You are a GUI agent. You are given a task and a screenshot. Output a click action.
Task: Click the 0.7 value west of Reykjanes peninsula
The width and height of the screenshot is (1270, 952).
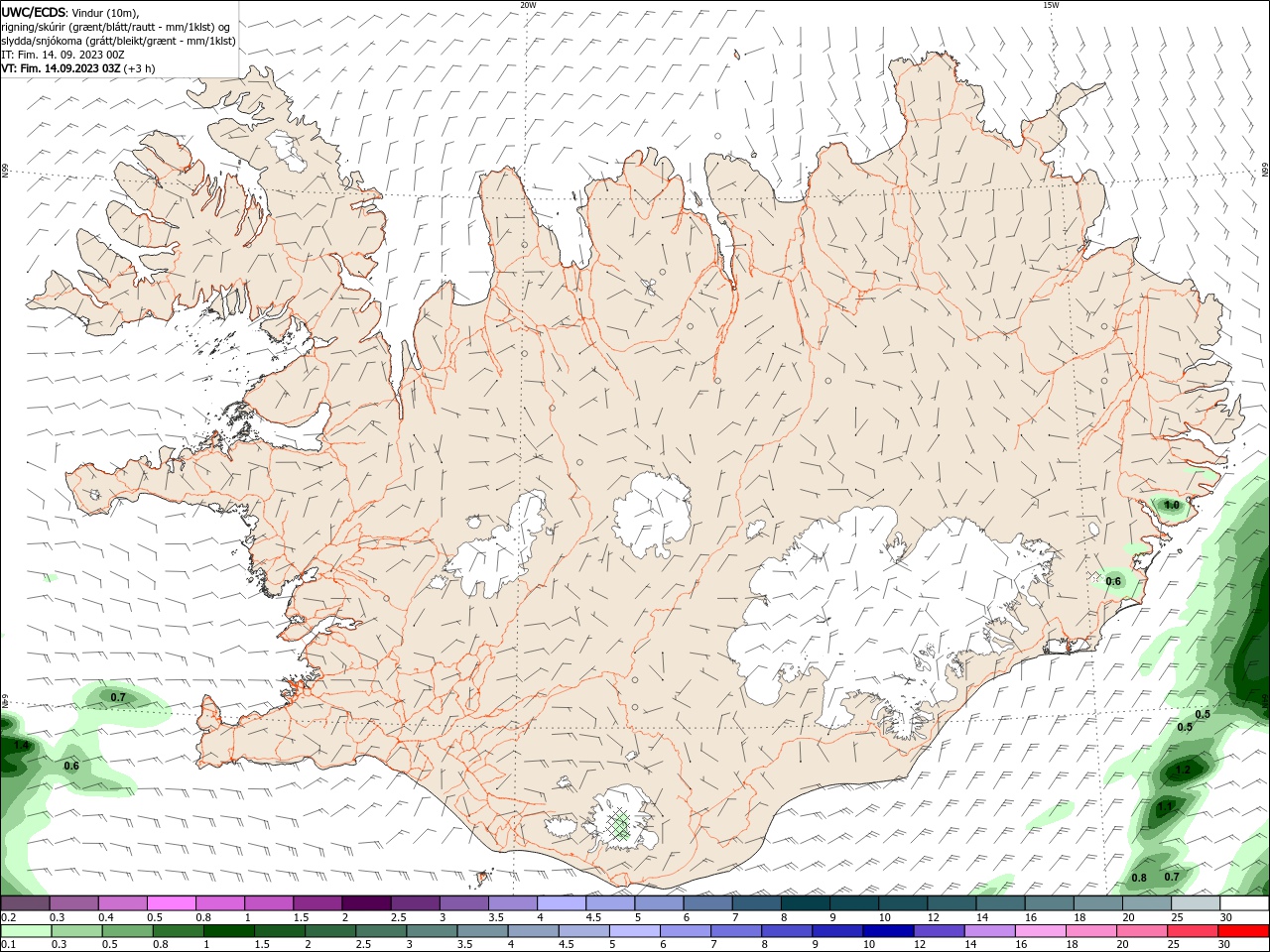[118, 697]
